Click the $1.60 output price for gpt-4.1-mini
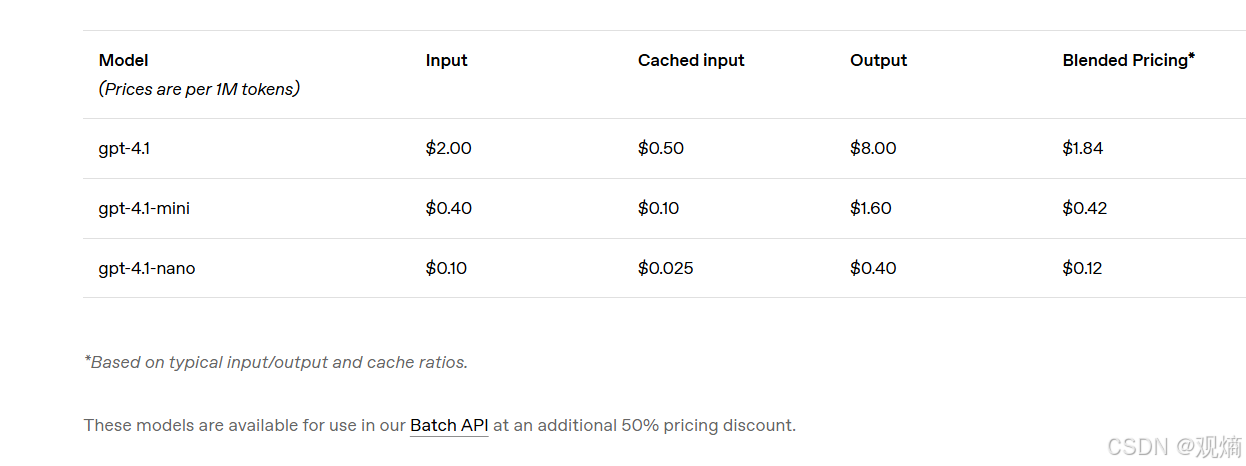The image size is (1246, 466). pyautogui.click(x=870, y=208)
